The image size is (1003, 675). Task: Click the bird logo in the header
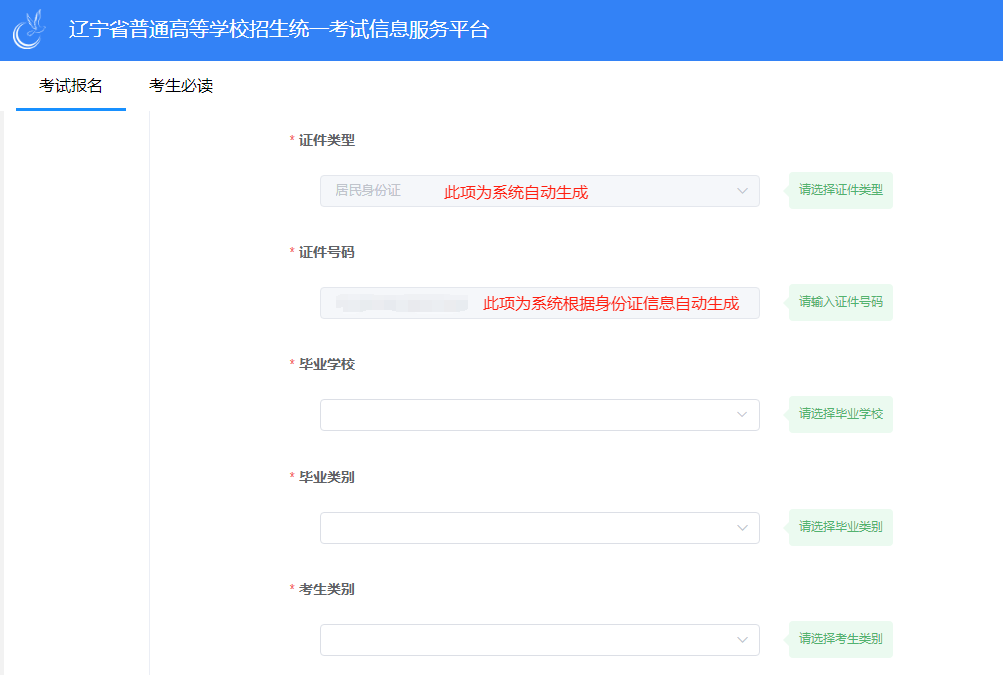click(x=30, y=30)
